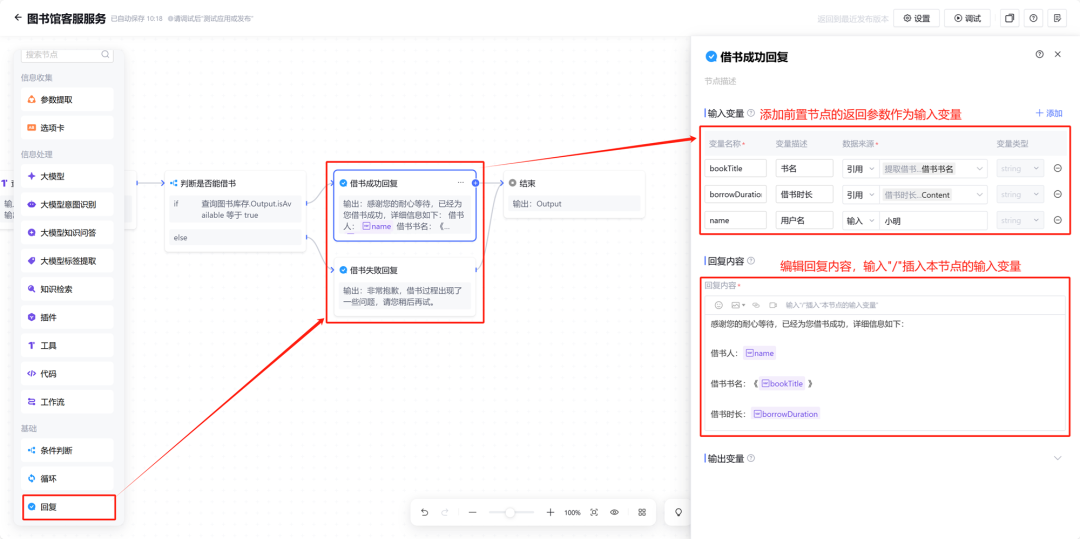Click the copy/duplicate icon in the top bar
This screenshot has height=539, width=1080.
1009,19
